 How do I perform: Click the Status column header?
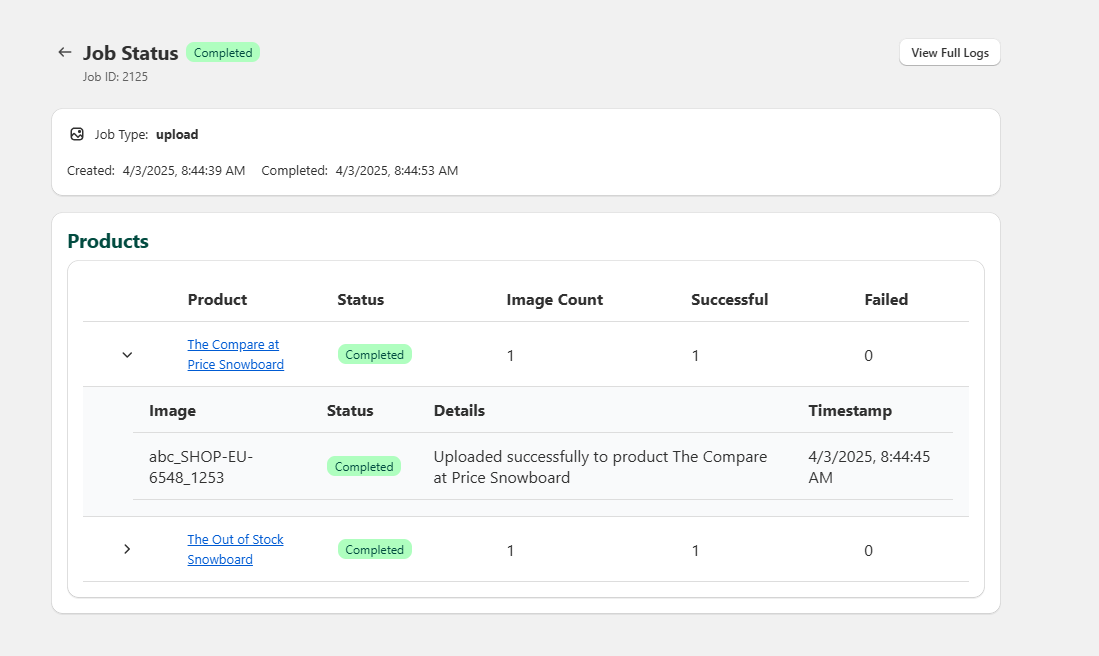point(360,299)
